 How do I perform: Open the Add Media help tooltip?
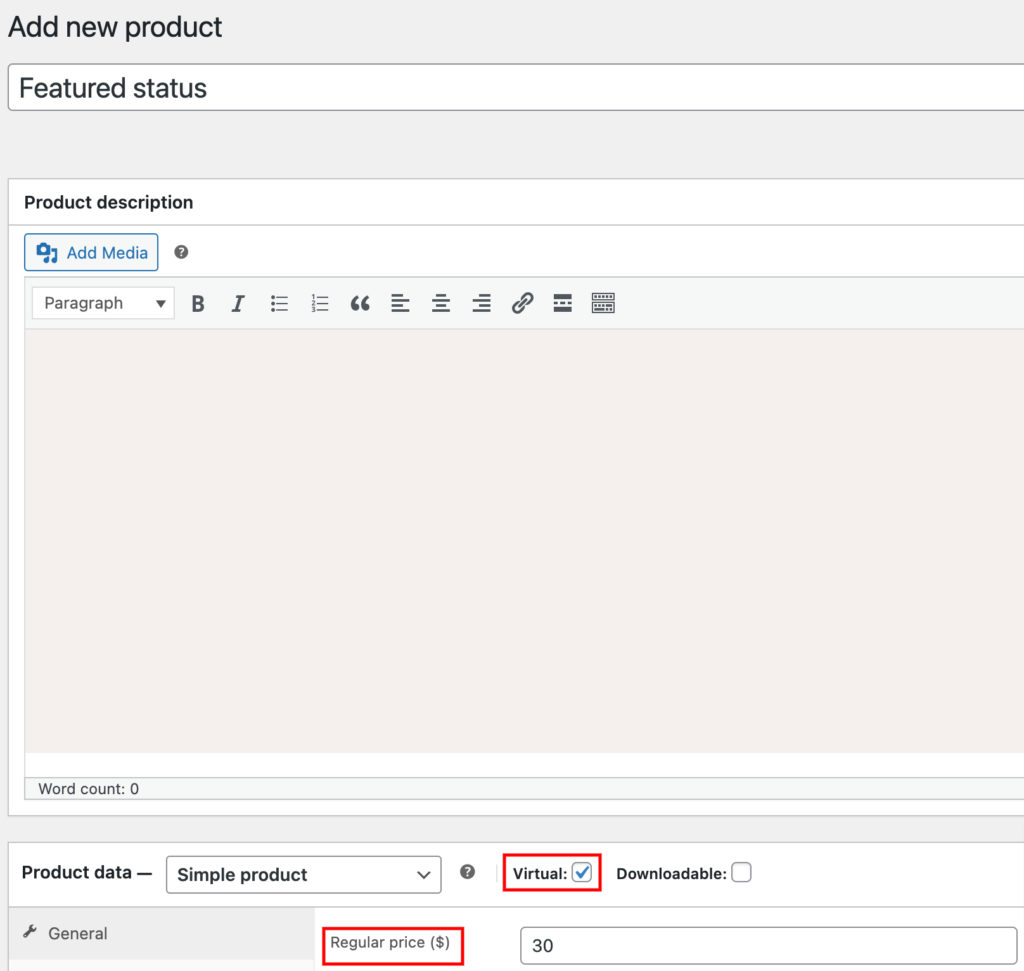[x=180, y=252]
